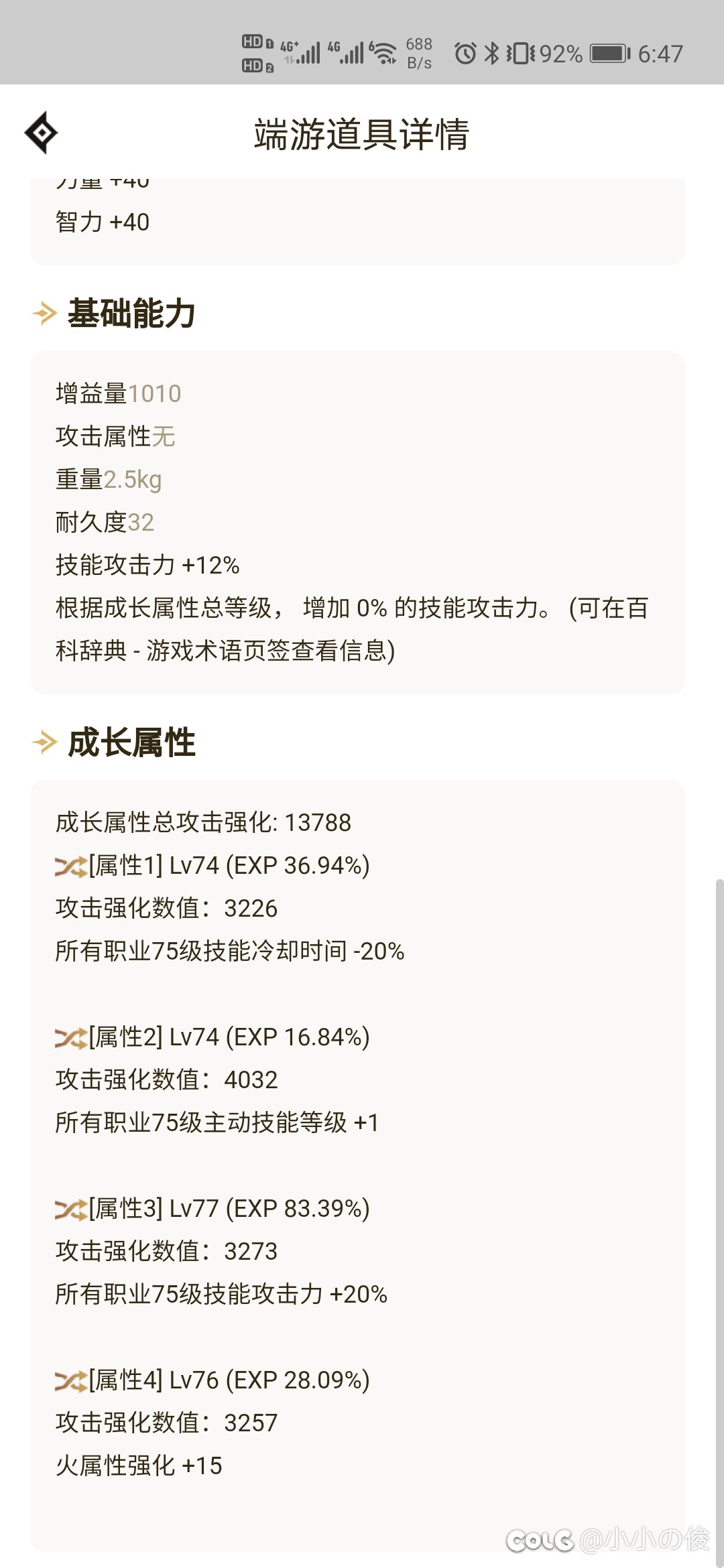Tap the 属性3 Lv77 entry line
This screenshot has width=724, height=1568.
point(213,1208)
